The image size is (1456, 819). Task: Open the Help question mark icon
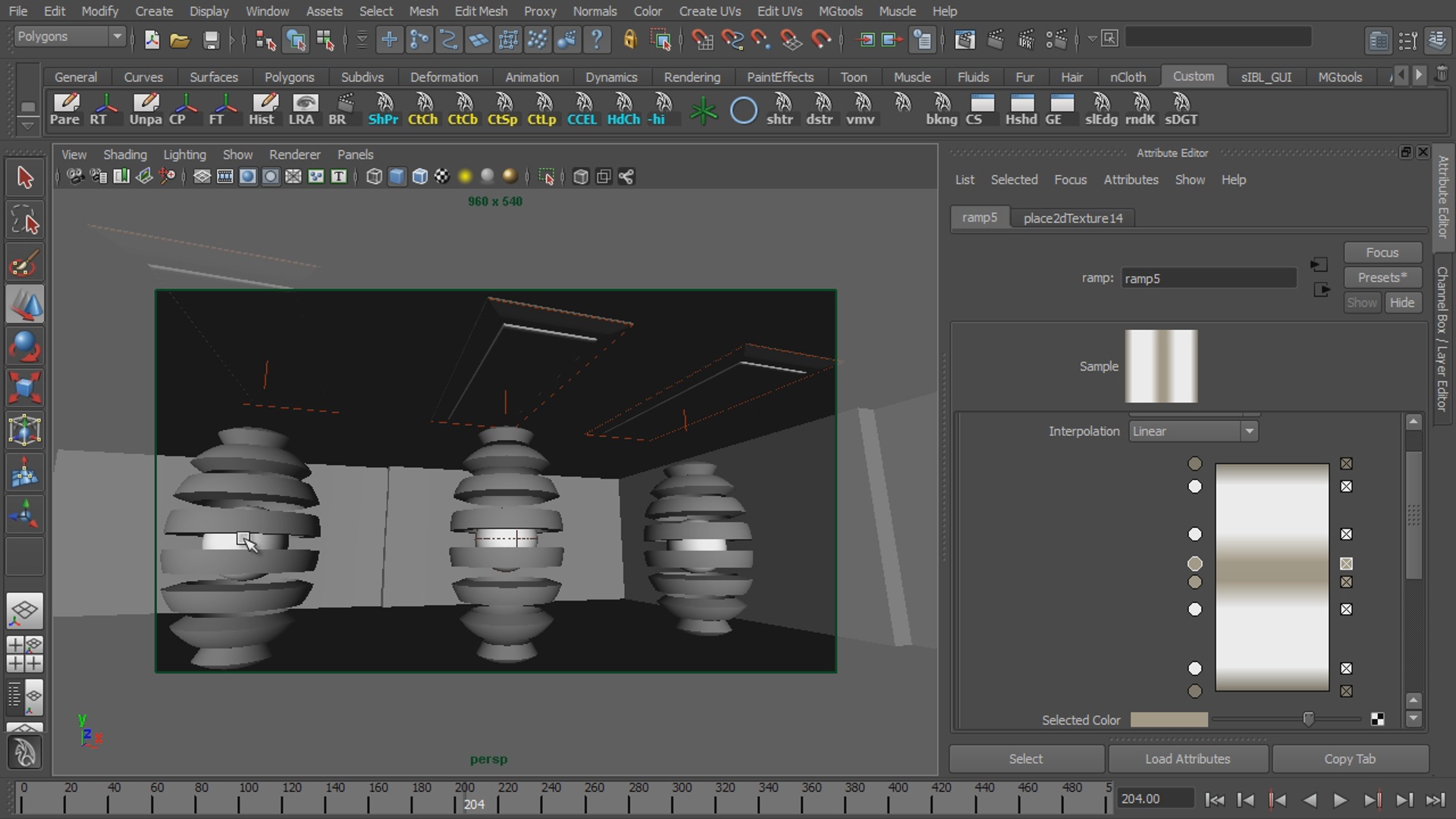pyautogui.click(x=597, y=39)
